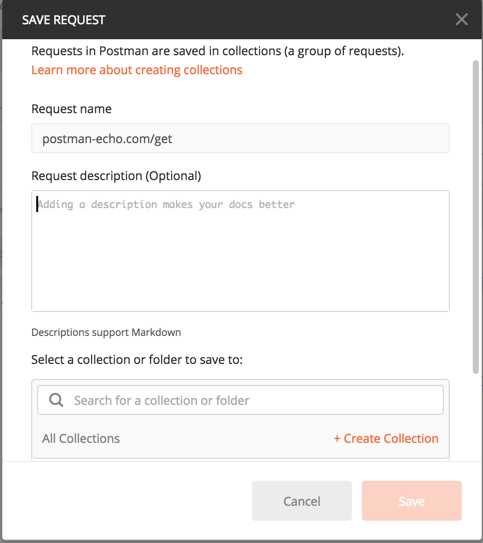Click the SAVE REQUEST title text

(x=63, y=20)
